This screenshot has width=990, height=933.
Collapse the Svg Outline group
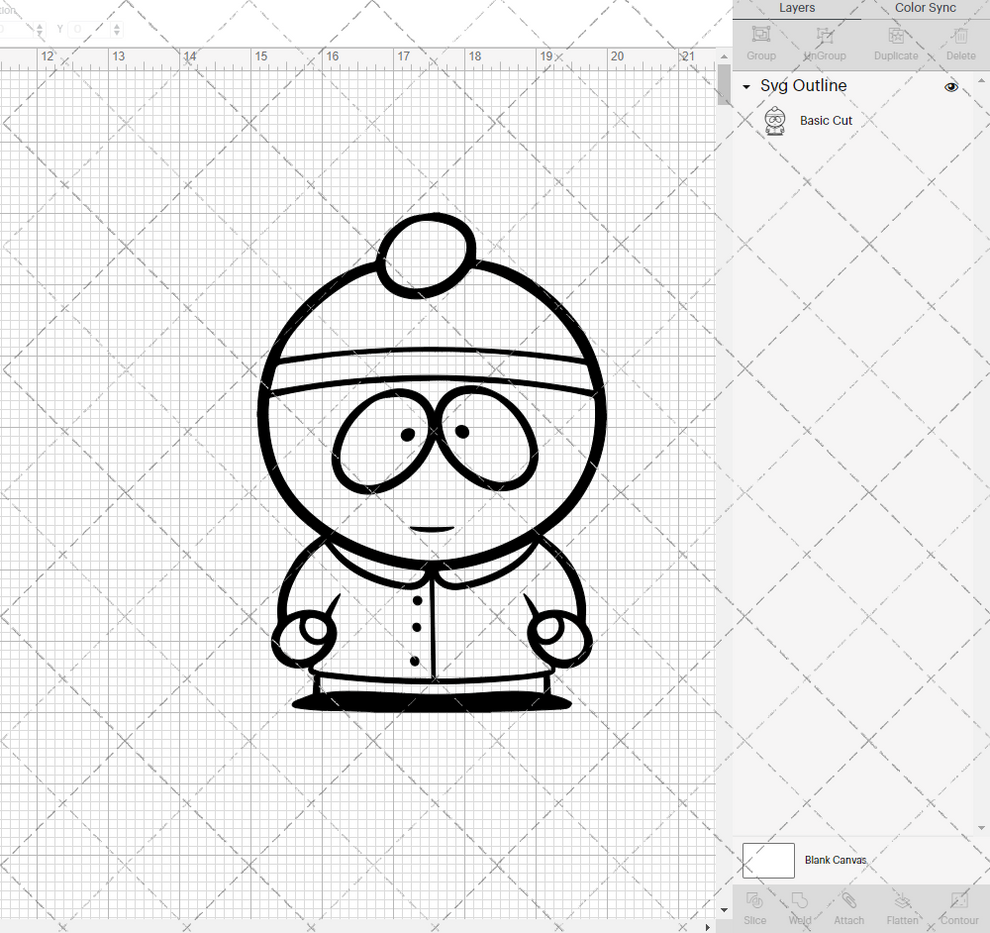point(744,87)
